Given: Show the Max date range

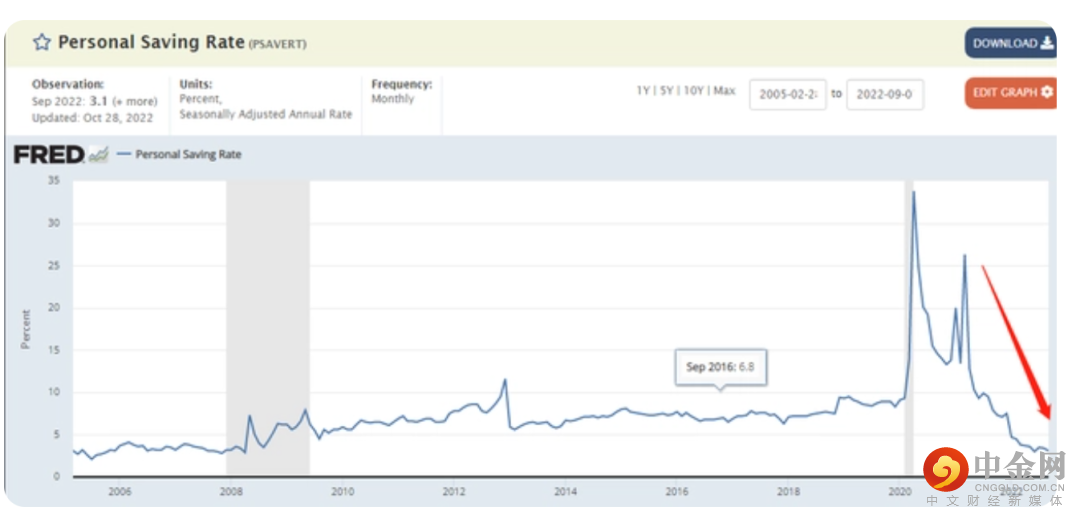Looking at the screenshot, I should tap(724, 91).
